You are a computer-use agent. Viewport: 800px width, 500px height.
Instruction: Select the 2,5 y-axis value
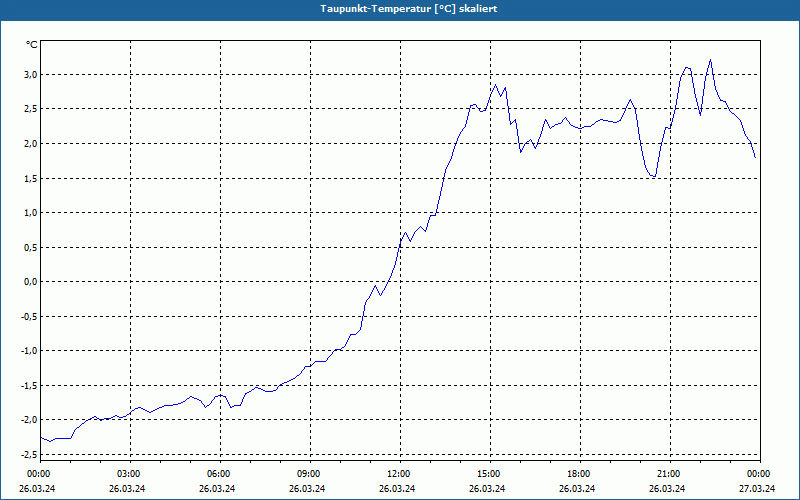tap(31, 109)
